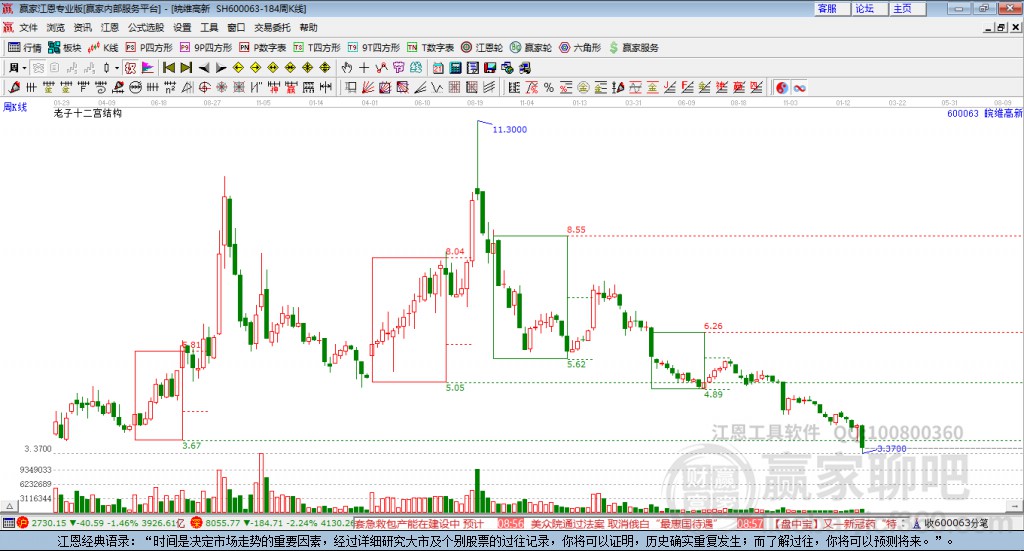The width and height of the screenshot is (1024, 551).
Task: Open the 工具 menu
Action: [209, 27]
